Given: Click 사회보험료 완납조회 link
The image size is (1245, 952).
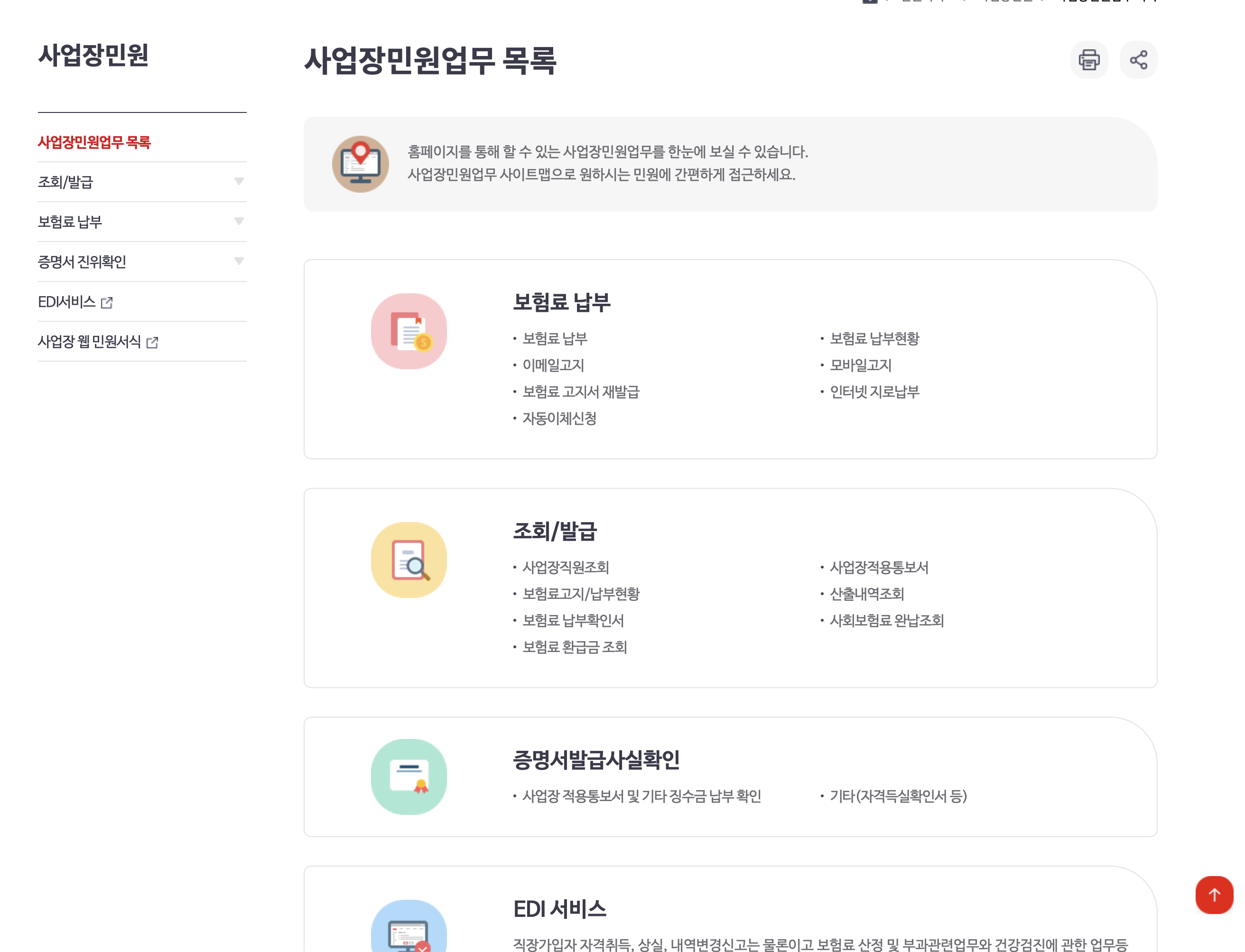Looking at the screenshot, I should tap(886, 620).
